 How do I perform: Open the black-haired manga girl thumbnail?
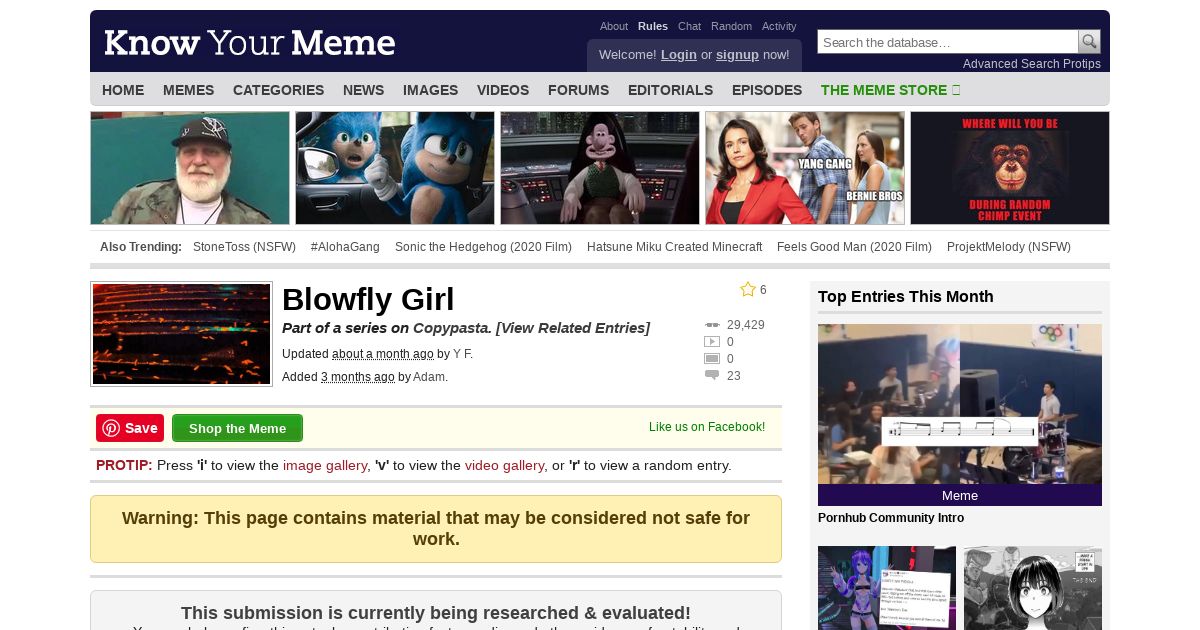1033,588
